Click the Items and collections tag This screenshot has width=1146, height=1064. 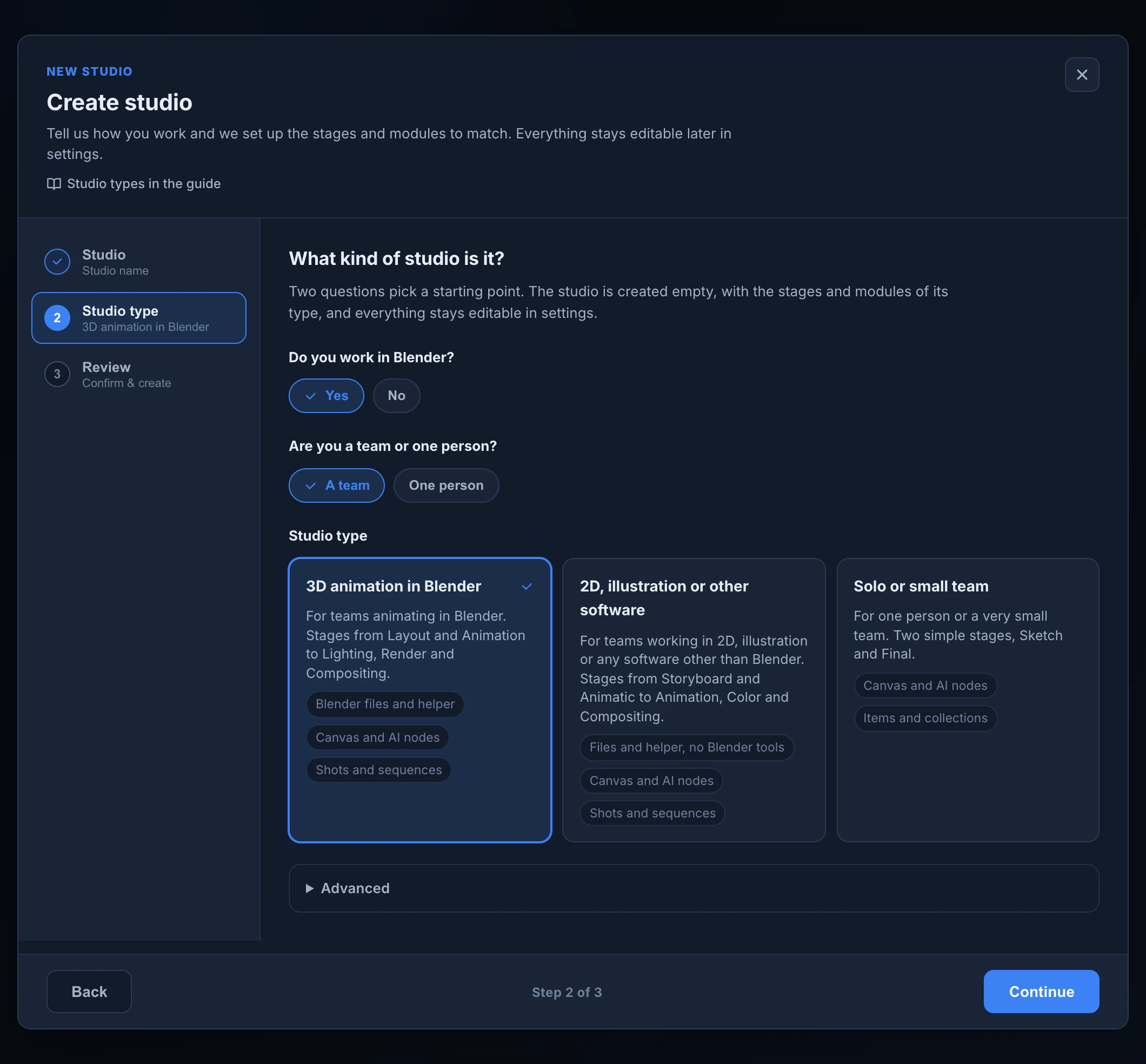pos(925,718)
